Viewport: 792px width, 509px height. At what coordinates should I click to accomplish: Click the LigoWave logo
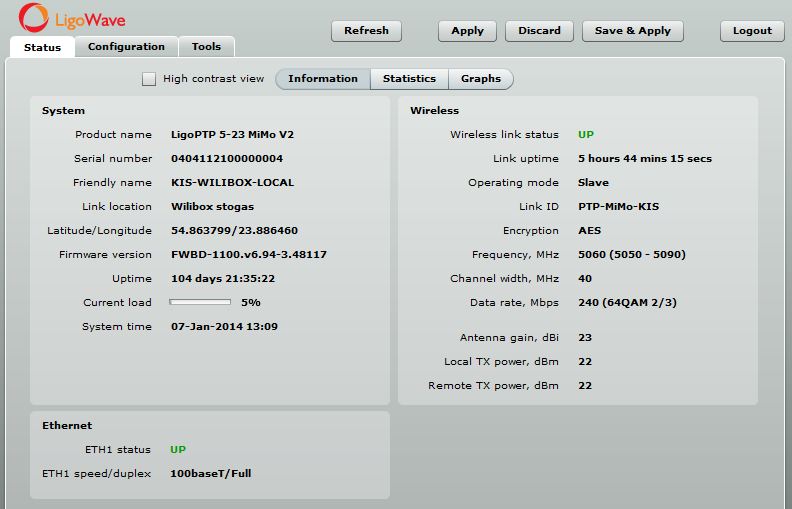point(72,17)
